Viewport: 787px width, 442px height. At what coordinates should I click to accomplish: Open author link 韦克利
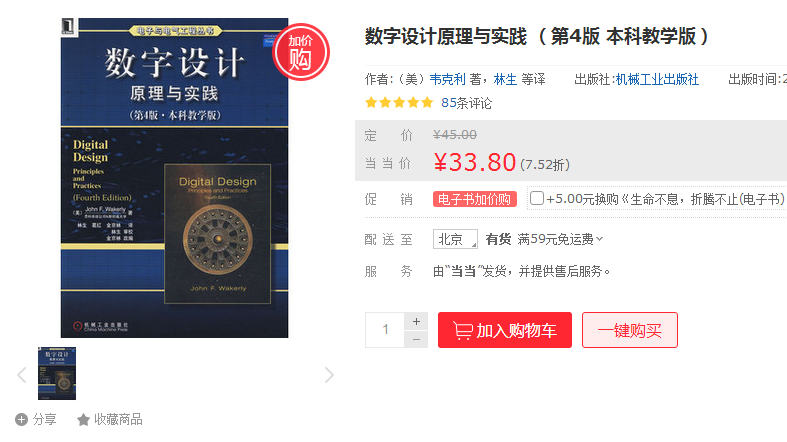[448, 79]
